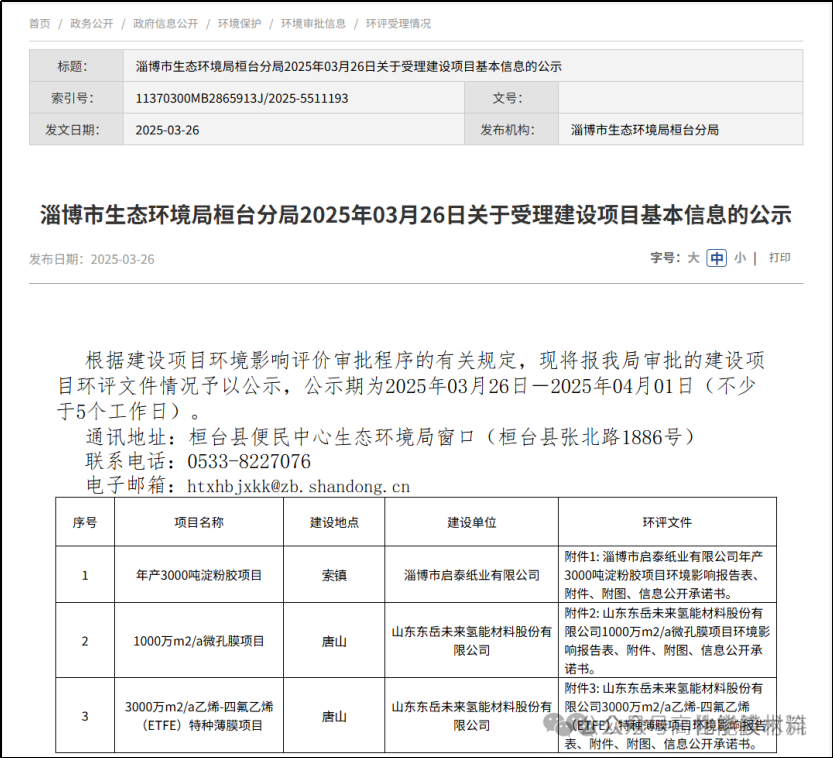Click project name 年产3000吨淀粉胶项目
The width and height of the screenshot is (833, 758).
[x=199, y=575]
